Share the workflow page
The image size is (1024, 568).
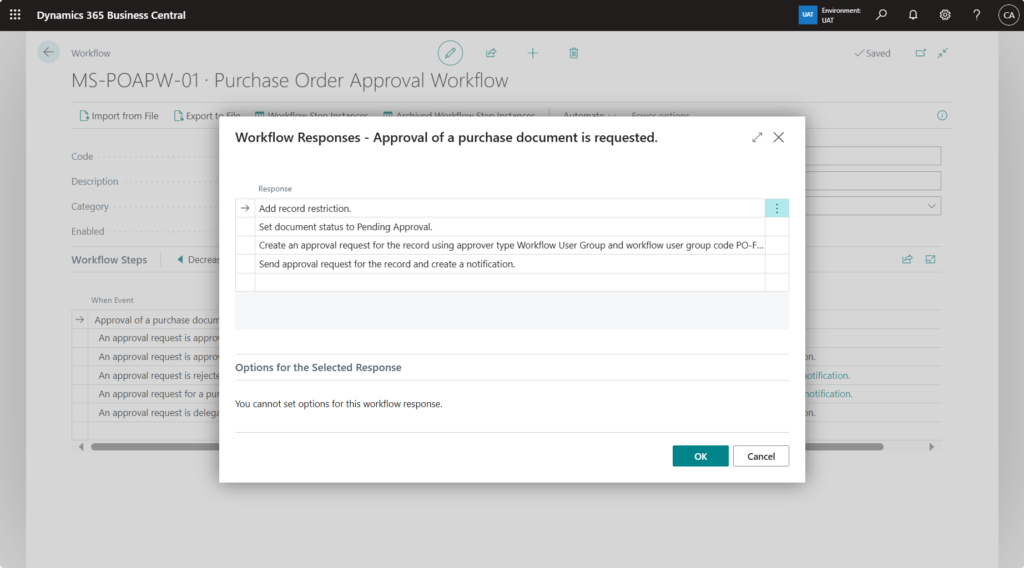click(x=491, y=53)
